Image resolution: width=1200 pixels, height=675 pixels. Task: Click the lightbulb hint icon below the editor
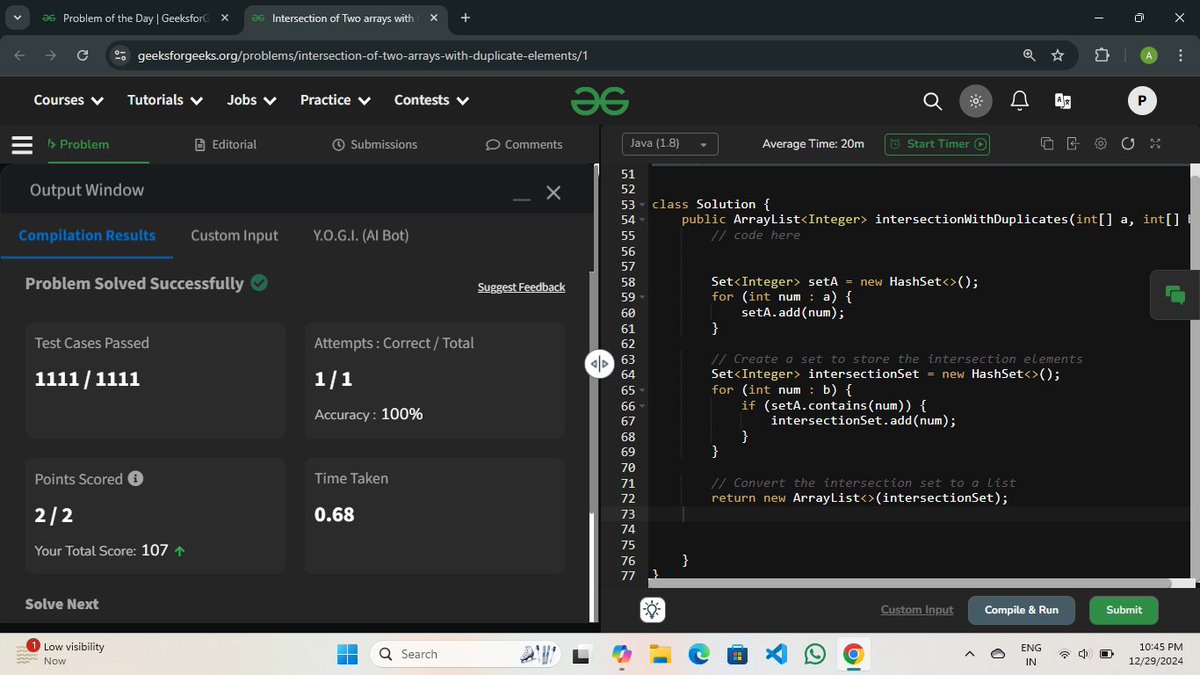tap(652, 610)
